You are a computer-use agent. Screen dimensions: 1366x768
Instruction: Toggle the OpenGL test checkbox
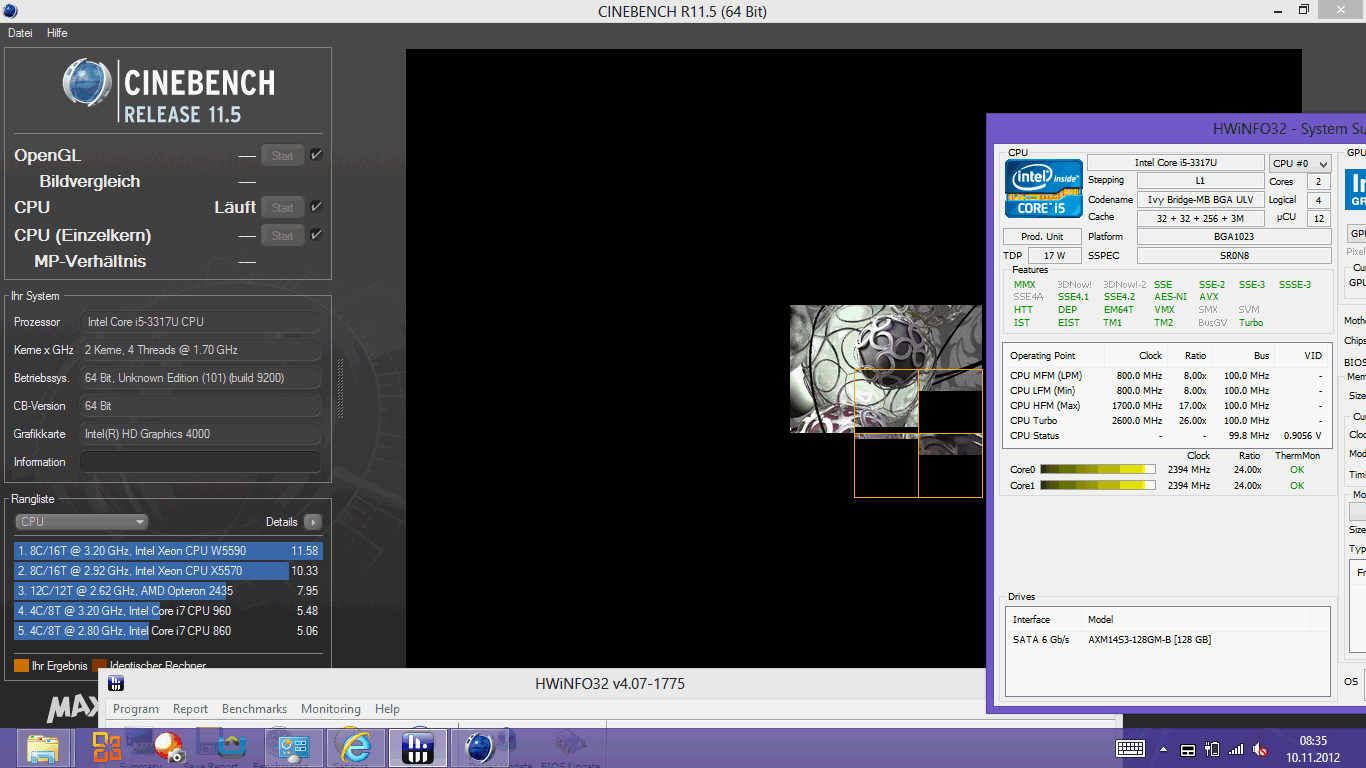point(316,155)
